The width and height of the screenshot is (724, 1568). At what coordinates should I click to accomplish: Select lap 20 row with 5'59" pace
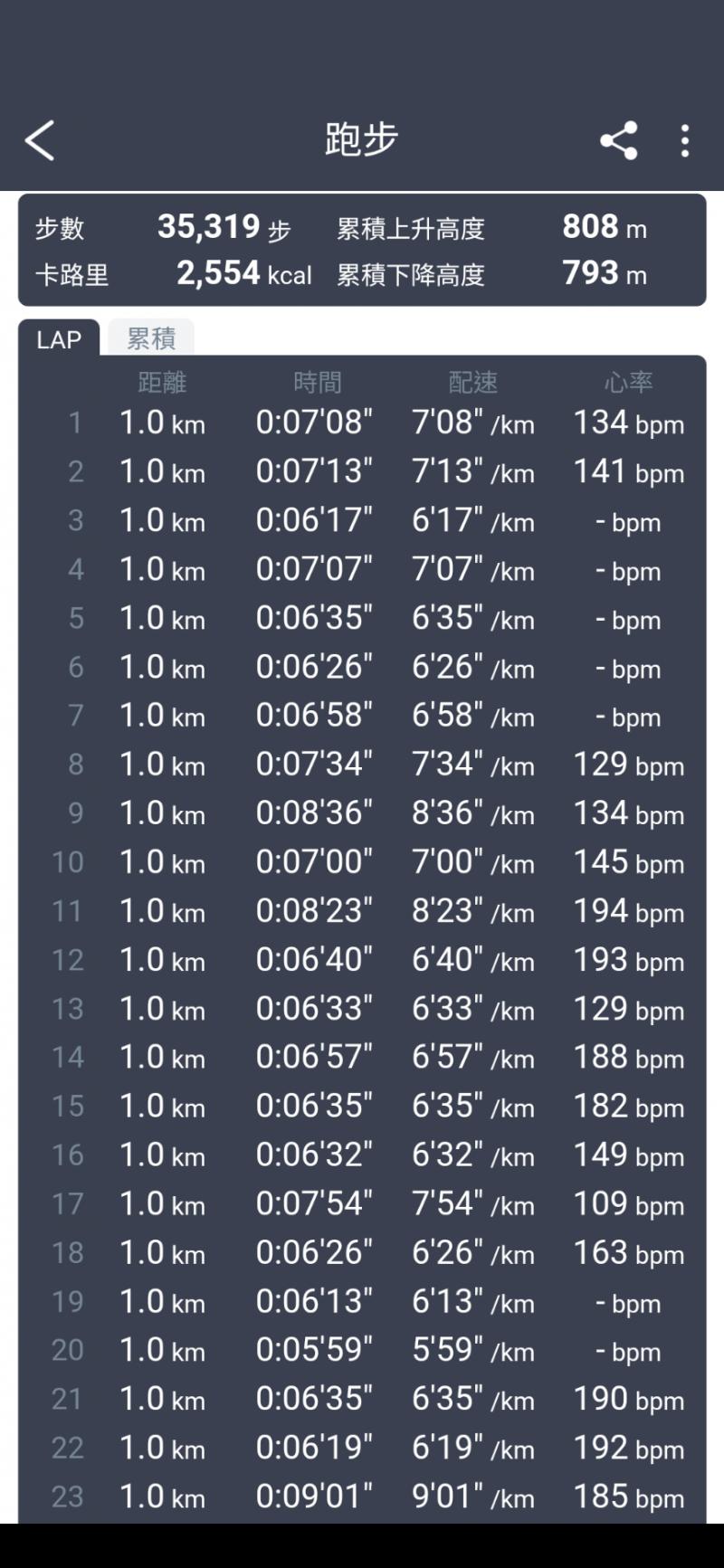click(x=362, y=1351)
